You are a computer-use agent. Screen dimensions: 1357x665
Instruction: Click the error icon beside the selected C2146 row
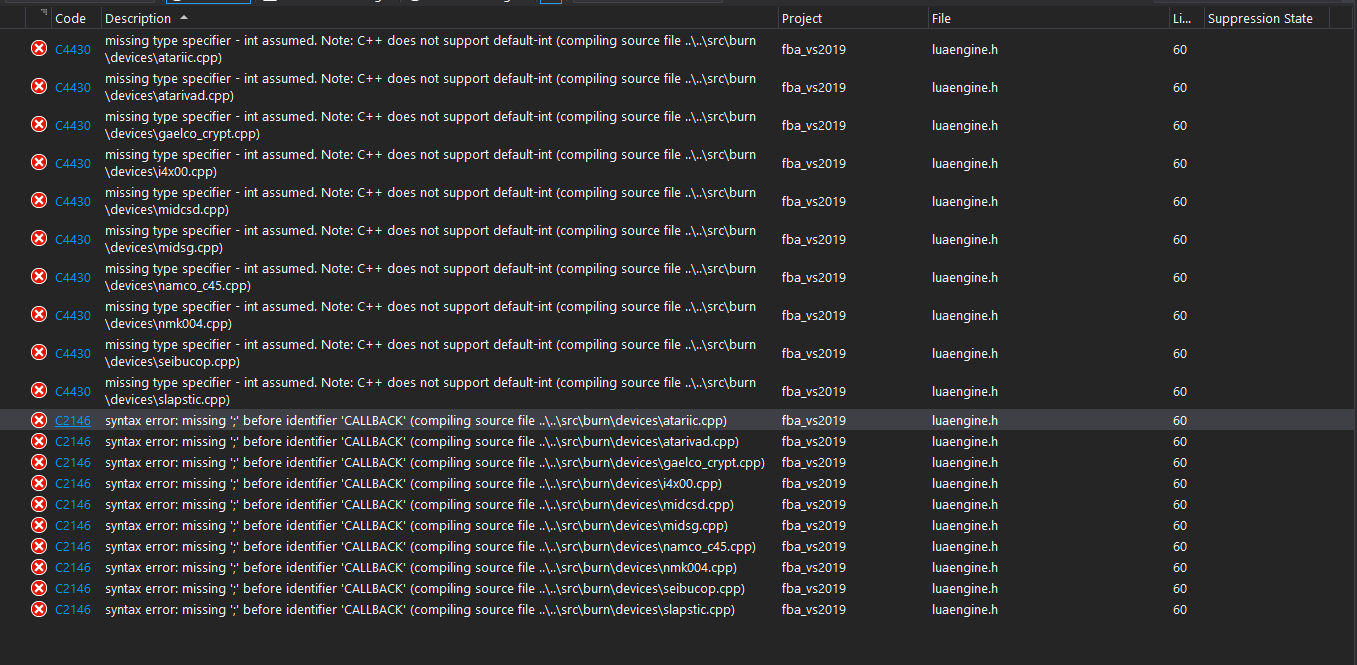(x=38, y=419)
